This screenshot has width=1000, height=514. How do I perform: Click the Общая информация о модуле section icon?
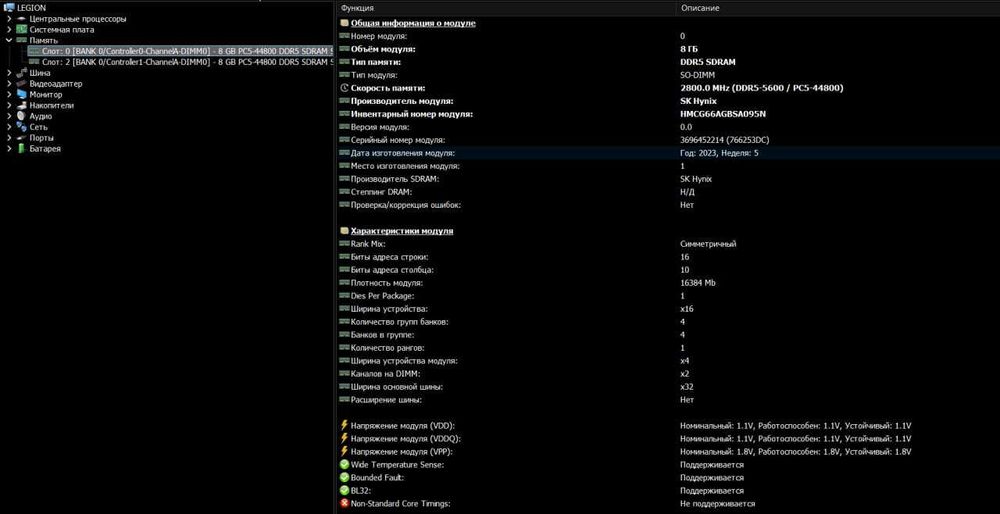pos(344,23)
